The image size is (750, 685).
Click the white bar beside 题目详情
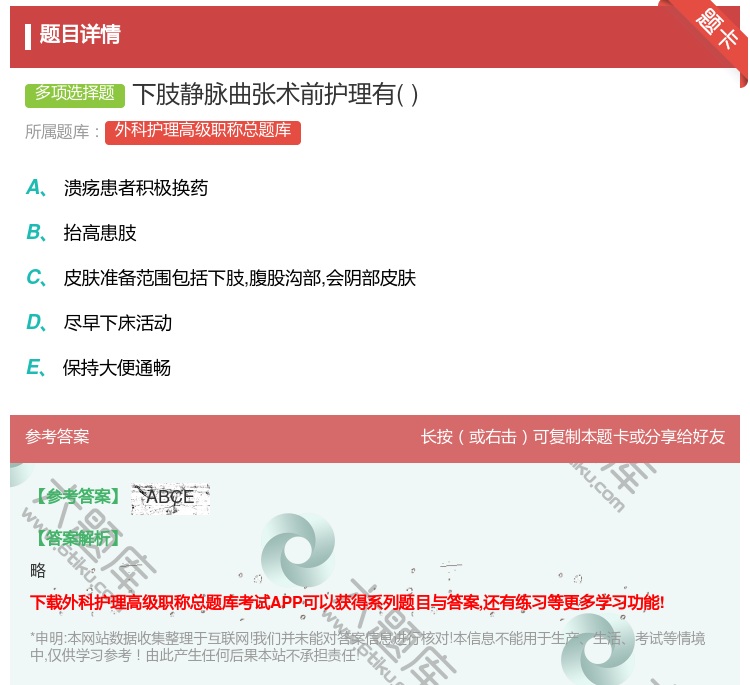click(x=28, y=35)
